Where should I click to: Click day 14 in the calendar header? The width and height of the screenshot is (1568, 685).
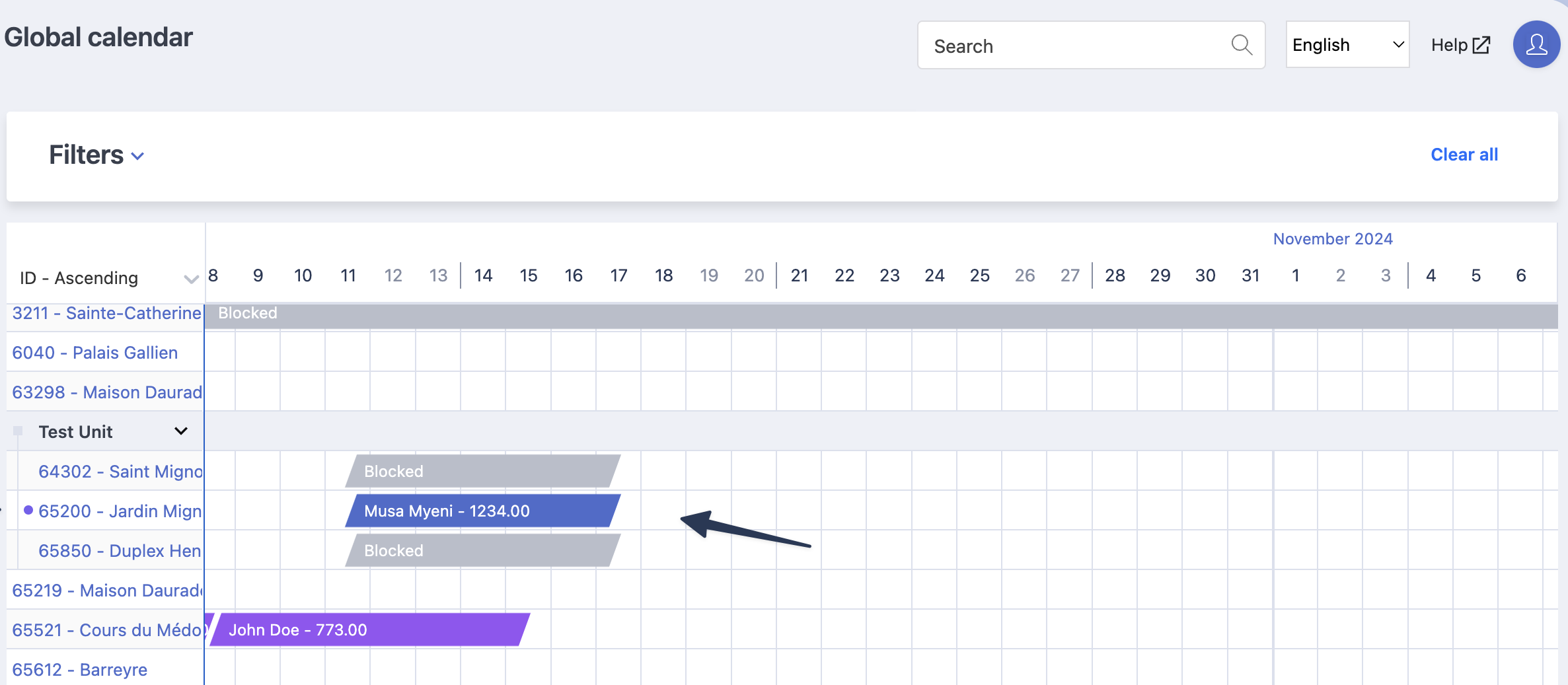click(x=483, y=275)
